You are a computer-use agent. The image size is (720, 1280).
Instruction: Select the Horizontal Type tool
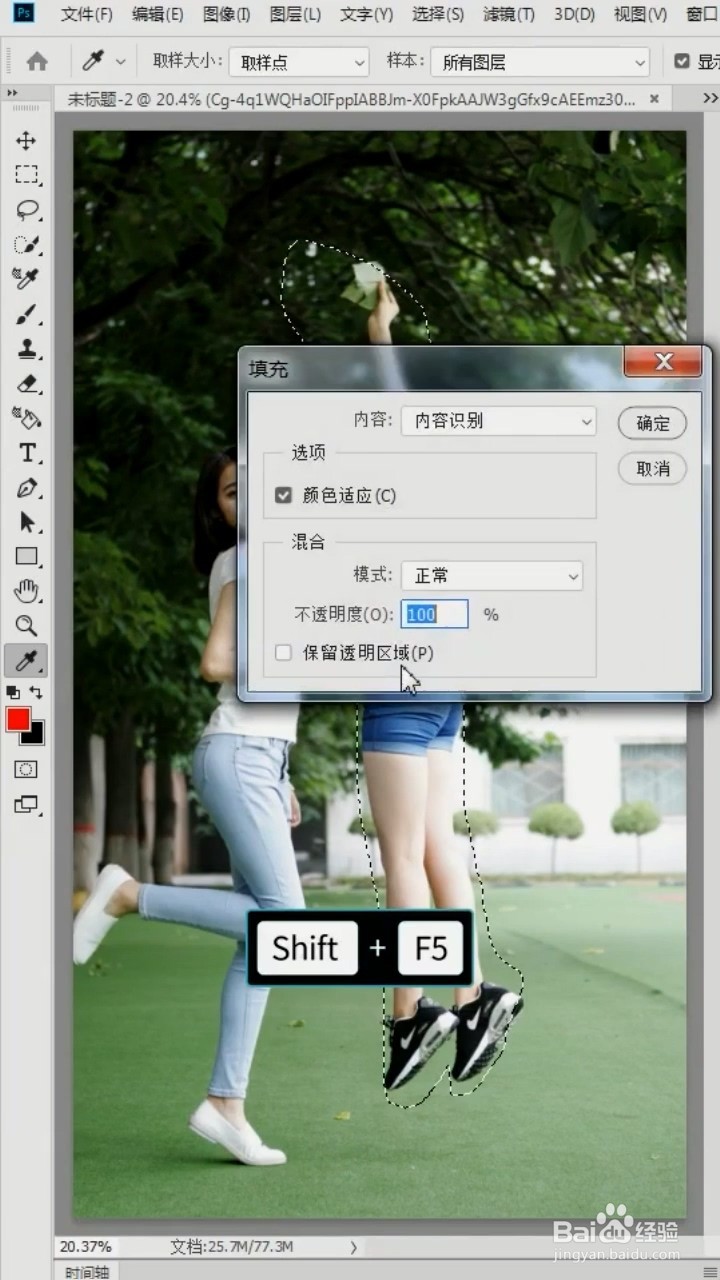point(26,453)
